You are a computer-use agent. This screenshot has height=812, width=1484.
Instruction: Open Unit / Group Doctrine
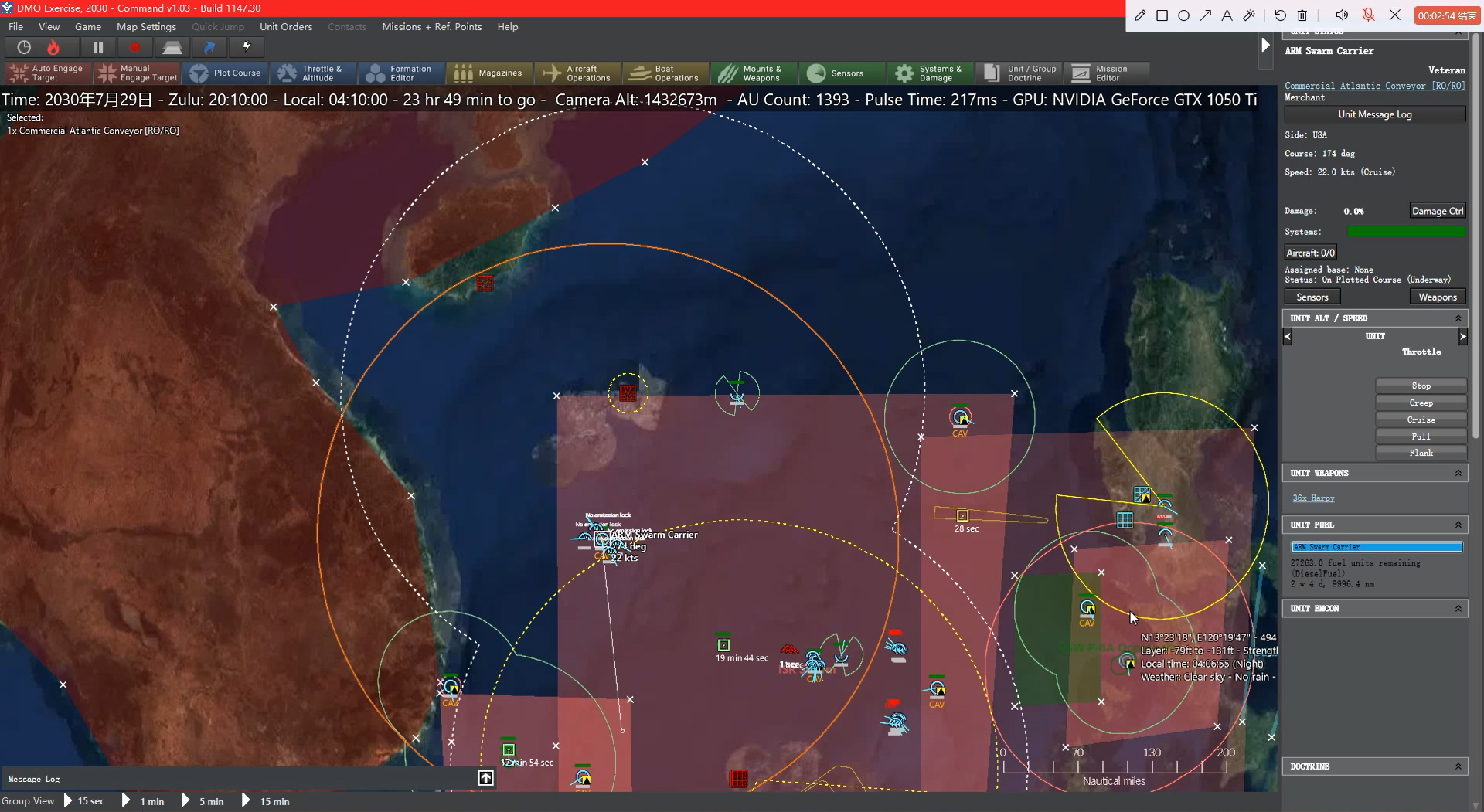1019,73
